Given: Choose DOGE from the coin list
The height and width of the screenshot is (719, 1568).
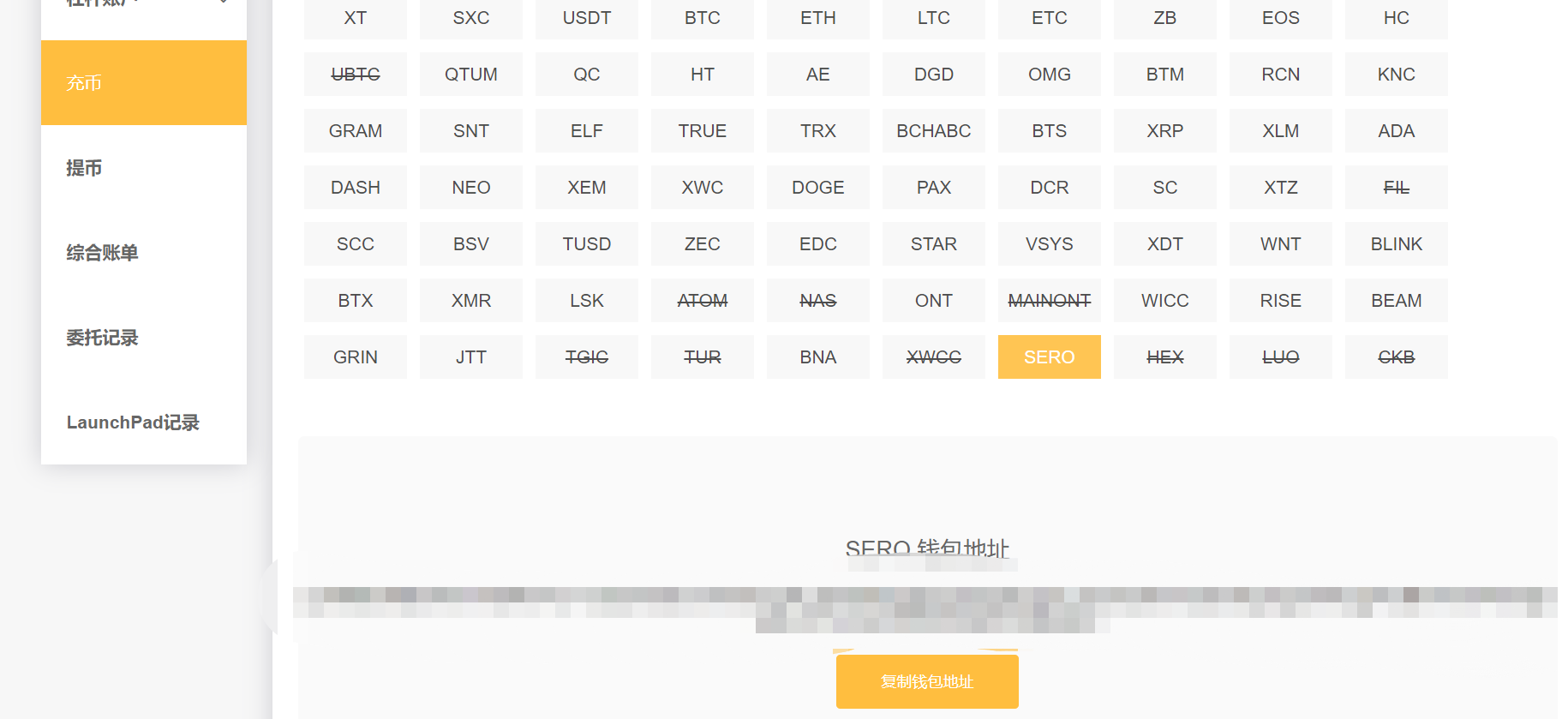Looking at the screenshot, I should point(818,188).
